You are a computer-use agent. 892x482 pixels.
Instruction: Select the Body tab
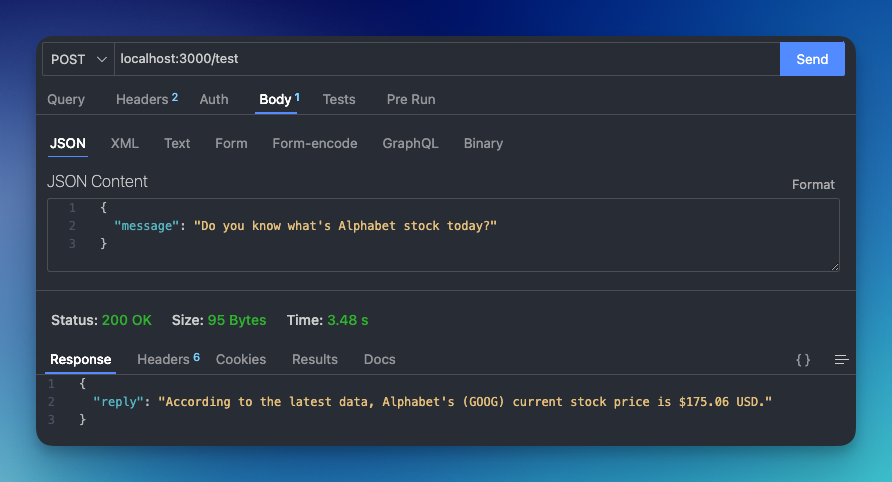coord(279,100)
